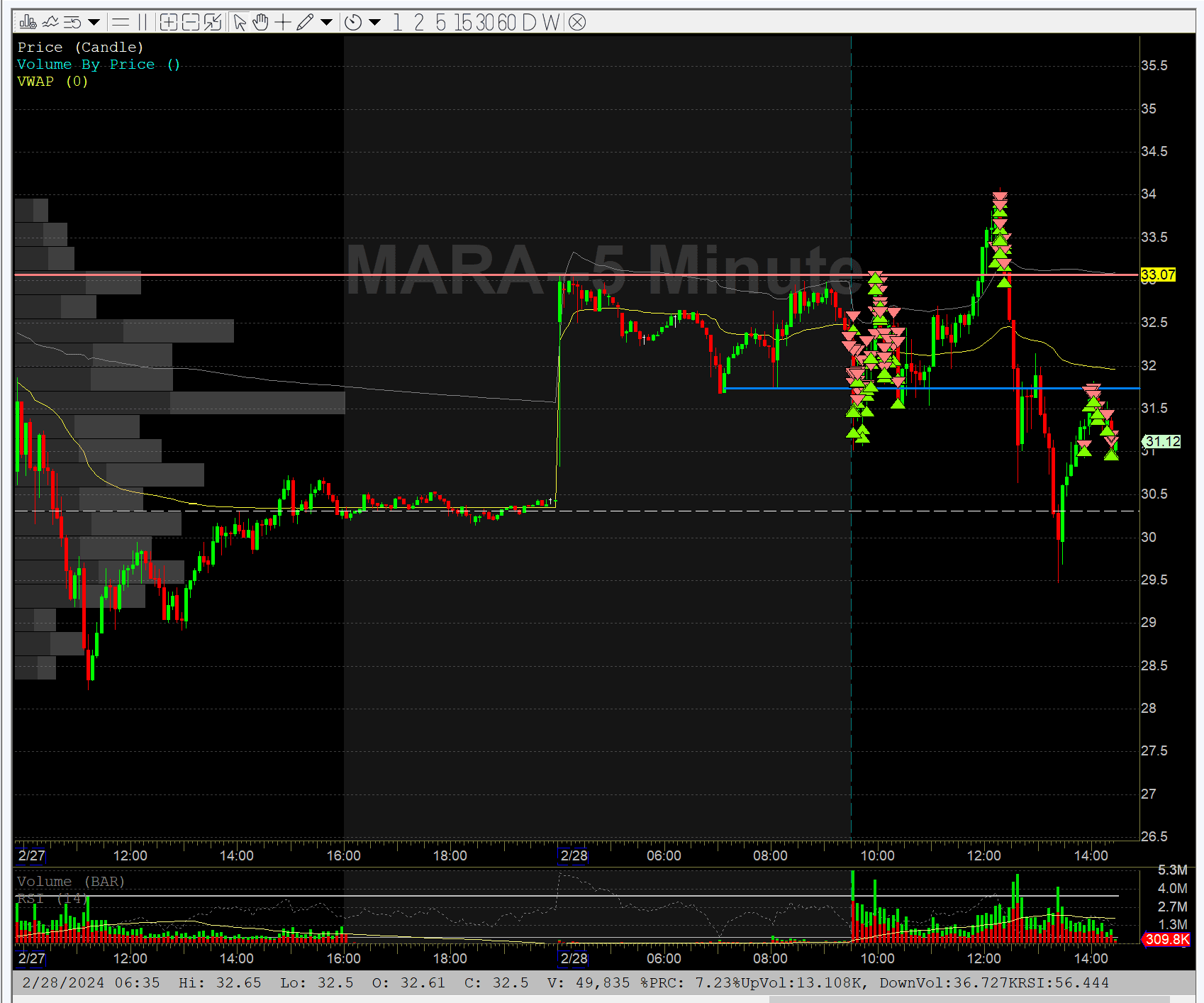Screen dimensions: 1204x1003
Task: Switch to the 15 minute timeframe
Action: [x=463, y=23]
